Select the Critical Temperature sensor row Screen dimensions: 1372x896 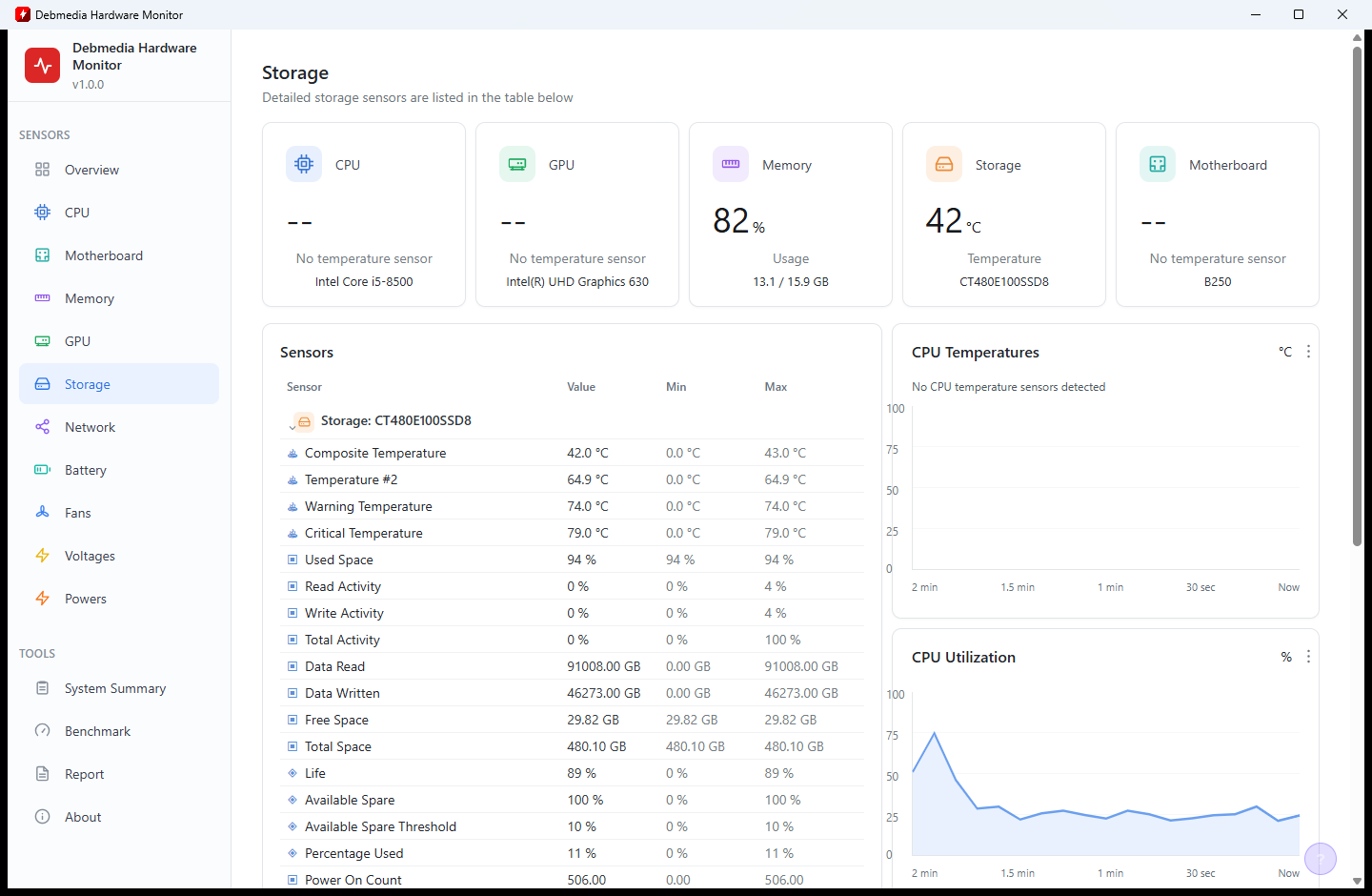coord(573,533)
